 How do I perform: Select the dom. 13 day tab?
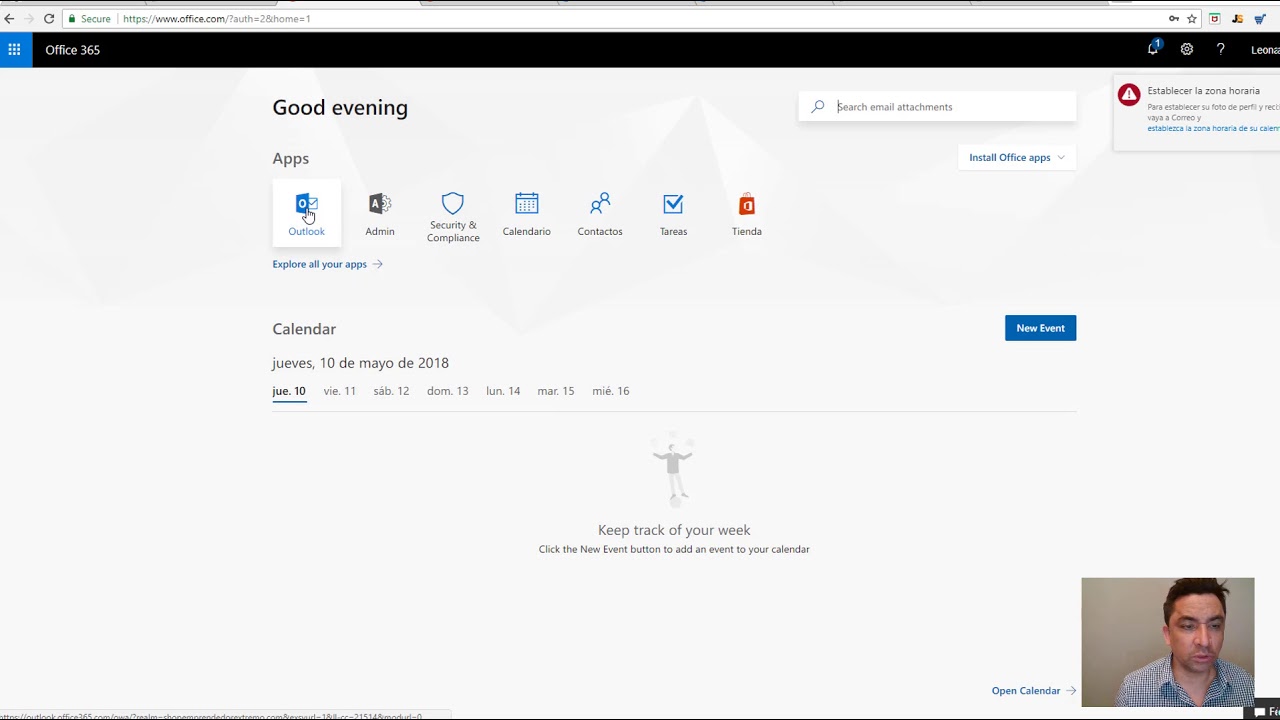(x=447, y=391)
